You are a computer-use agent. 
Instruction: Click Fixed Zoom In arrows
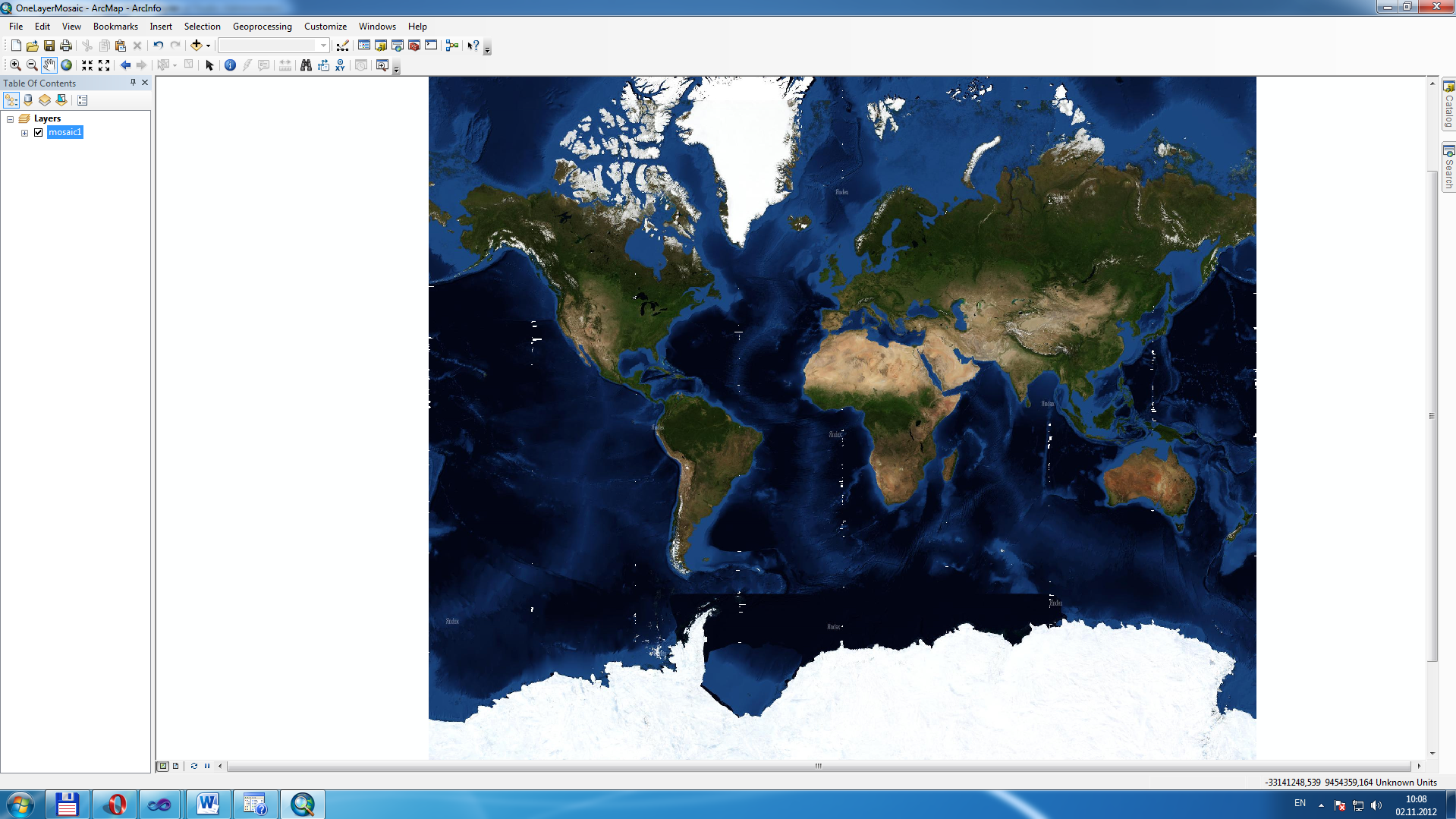point(87,65)
